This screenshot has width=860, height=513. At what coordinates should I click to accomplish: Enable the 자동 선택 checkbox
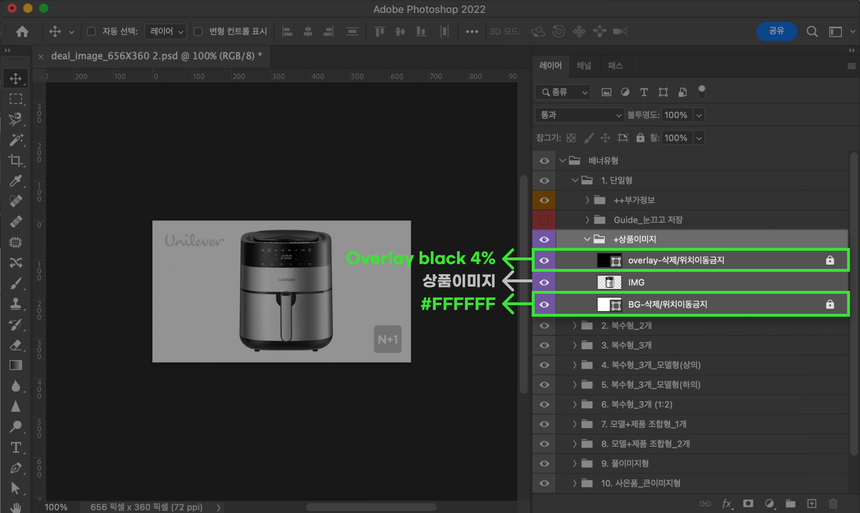[92, 32]
